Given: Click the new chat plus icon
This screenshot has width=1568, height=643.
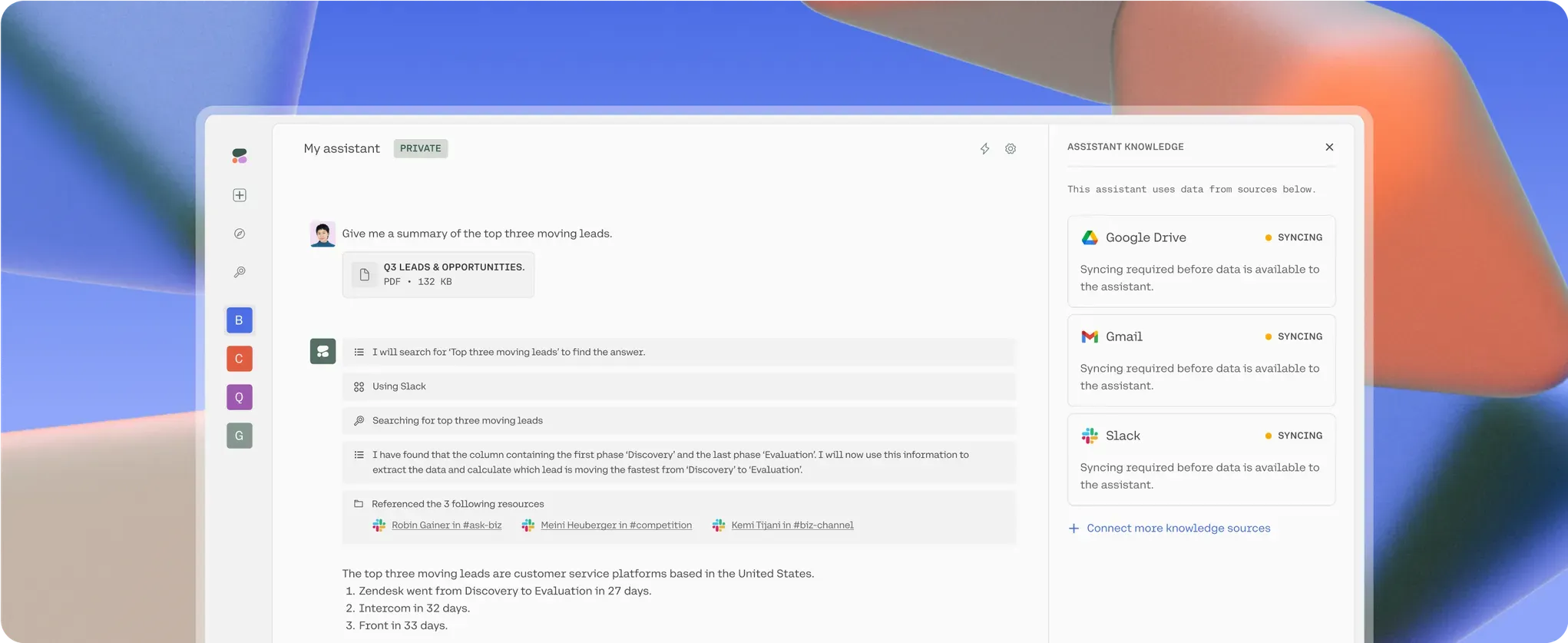Looking at the screenshot, I should (x=240, y=195).
